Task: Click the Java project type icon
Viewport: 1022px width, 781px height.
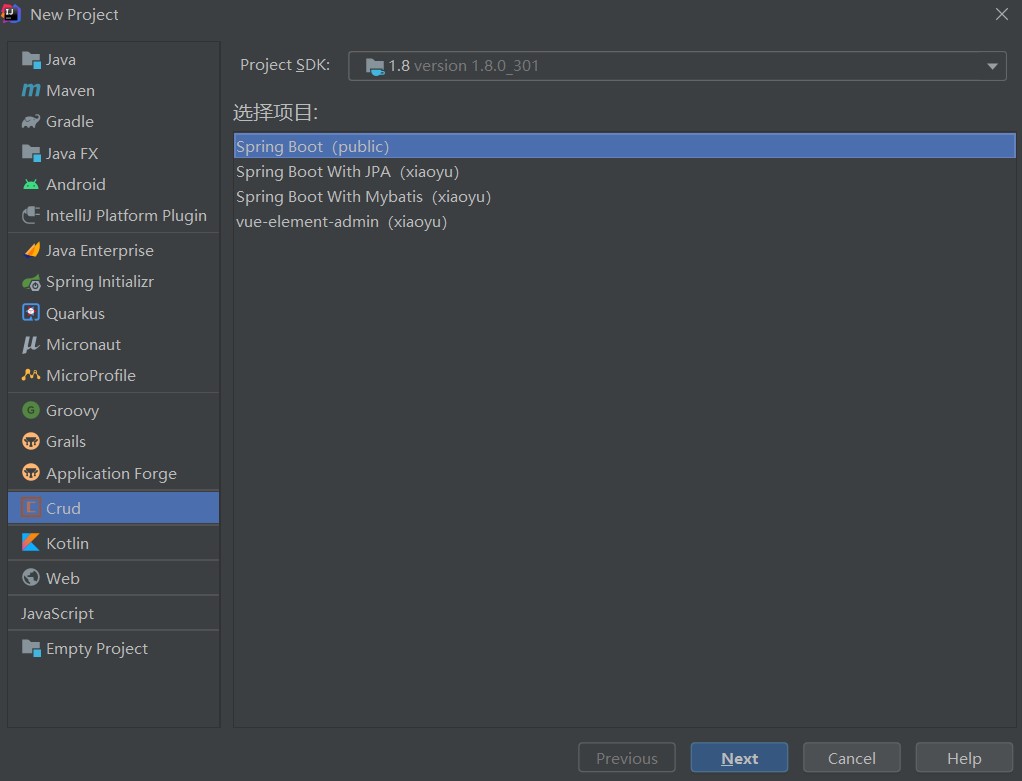Action: (31, 60)
